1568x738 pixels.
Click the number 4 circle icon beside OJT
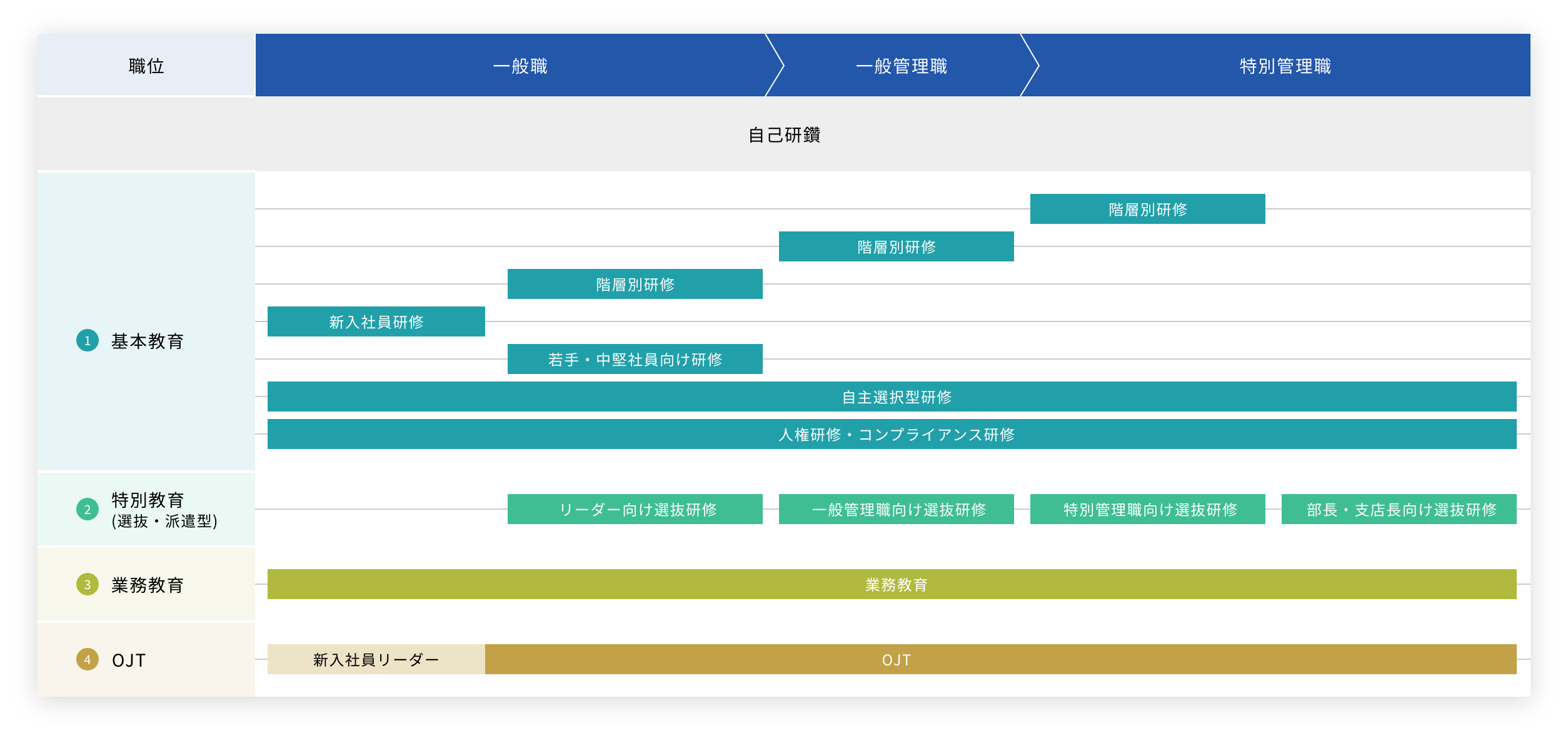(88, 659)
